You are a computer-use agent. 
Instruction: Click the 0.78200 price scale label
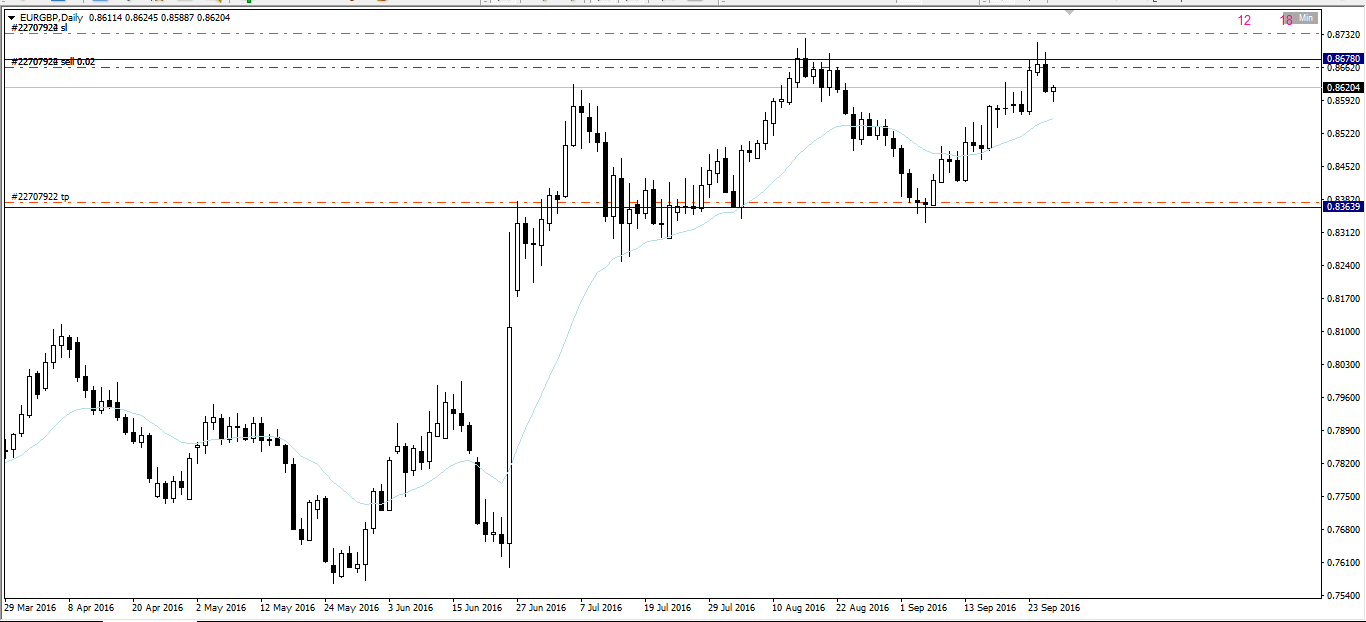(1343, 464)
